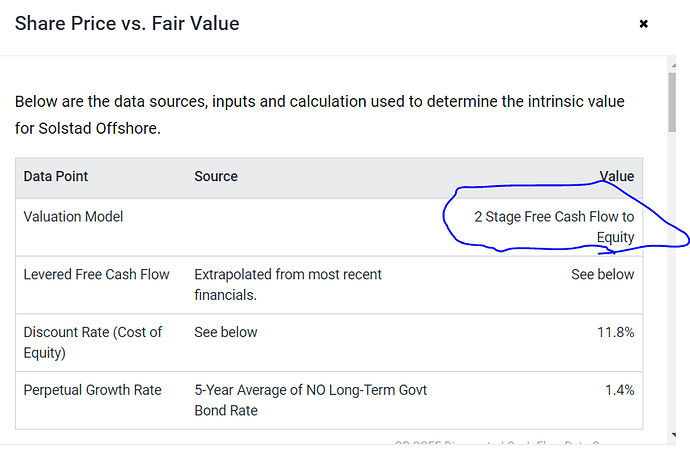Click the 2 Stage Free Cash Flow to Equity value
This screenshot has height=454, width=690.
pos(554,227)
